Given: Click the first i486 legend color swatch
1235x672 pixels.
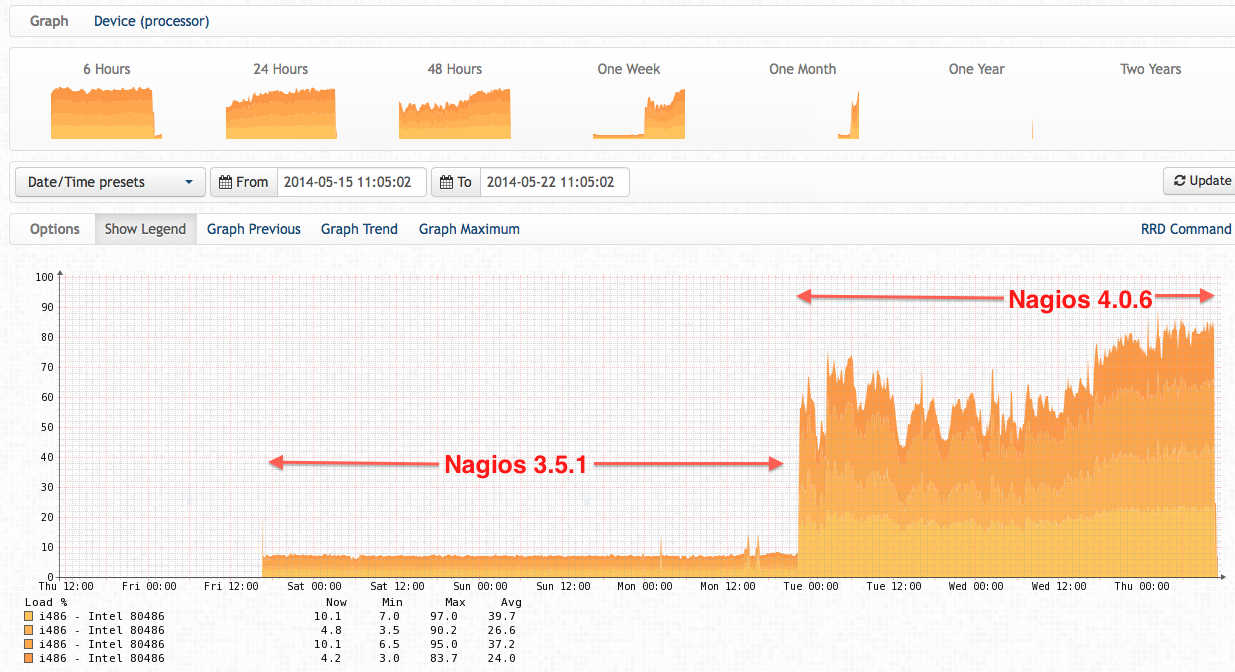Looking at the screenshot, I should (28, 617).
